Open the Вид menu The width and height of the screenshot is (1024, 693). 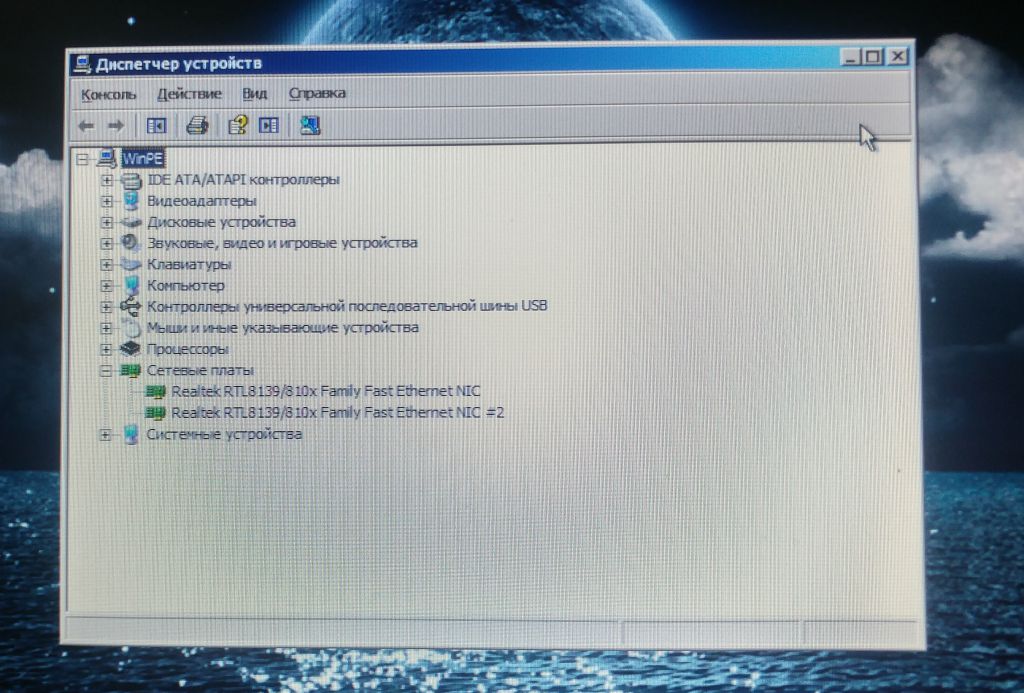click(255, 94)
